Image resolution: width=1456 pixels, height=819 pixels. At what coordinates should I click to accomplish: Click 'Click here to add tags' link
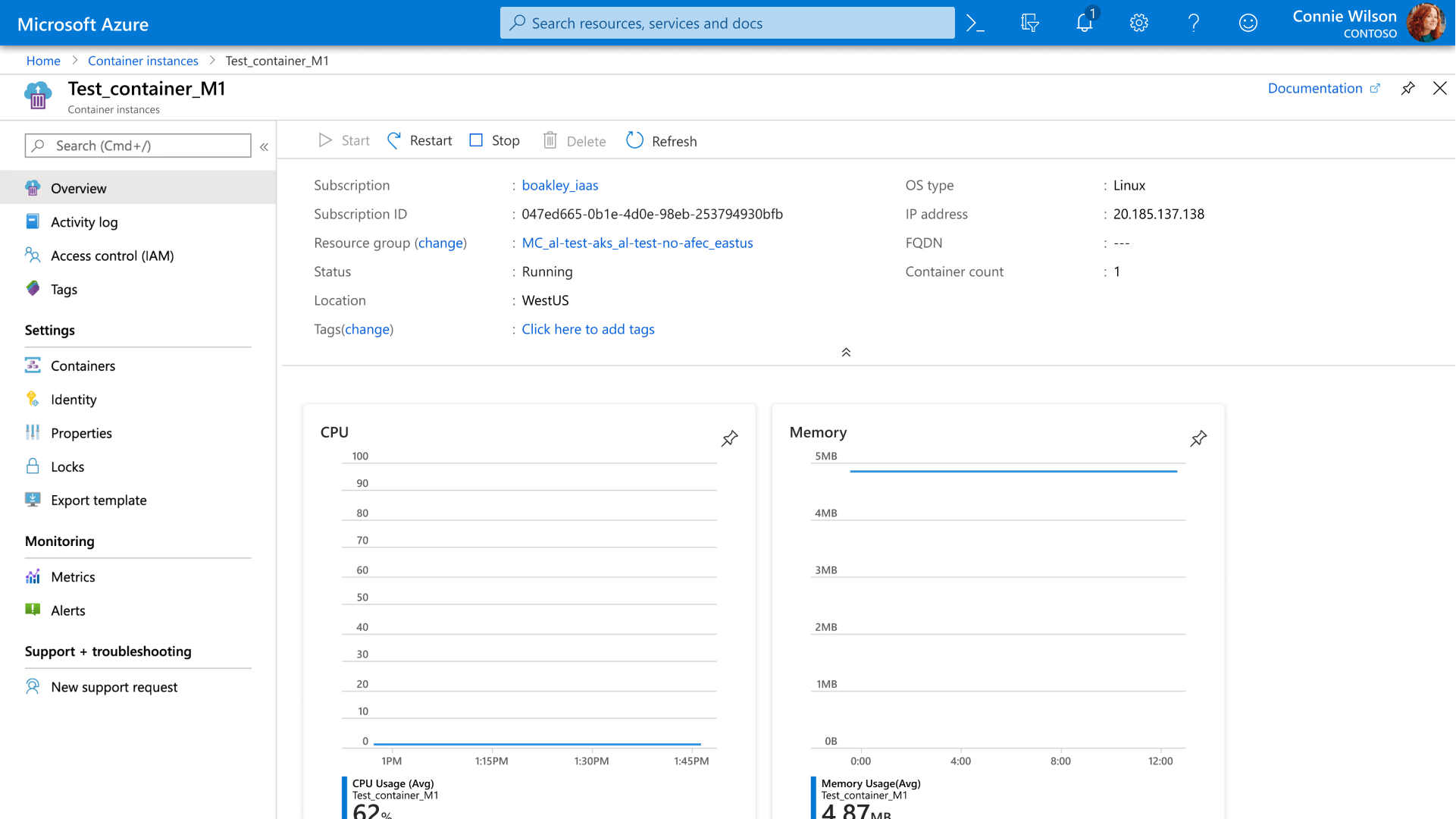(587, 329)
